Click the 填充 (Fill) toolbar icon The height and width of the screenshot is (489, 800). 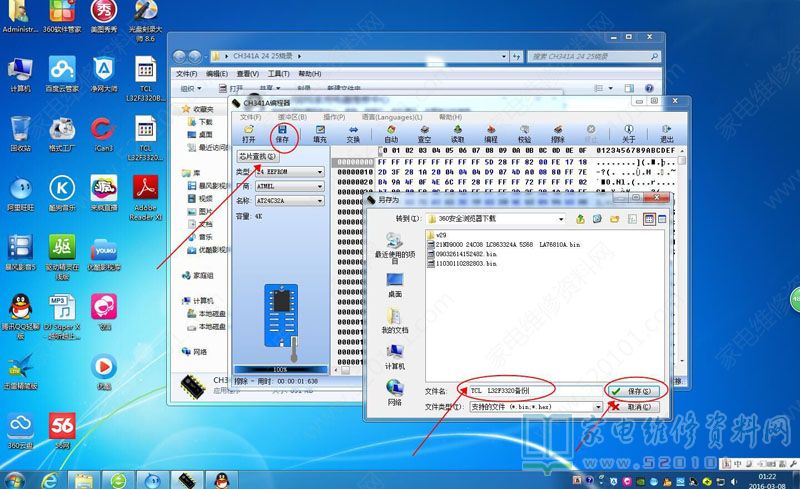click(x=320, y=134)
